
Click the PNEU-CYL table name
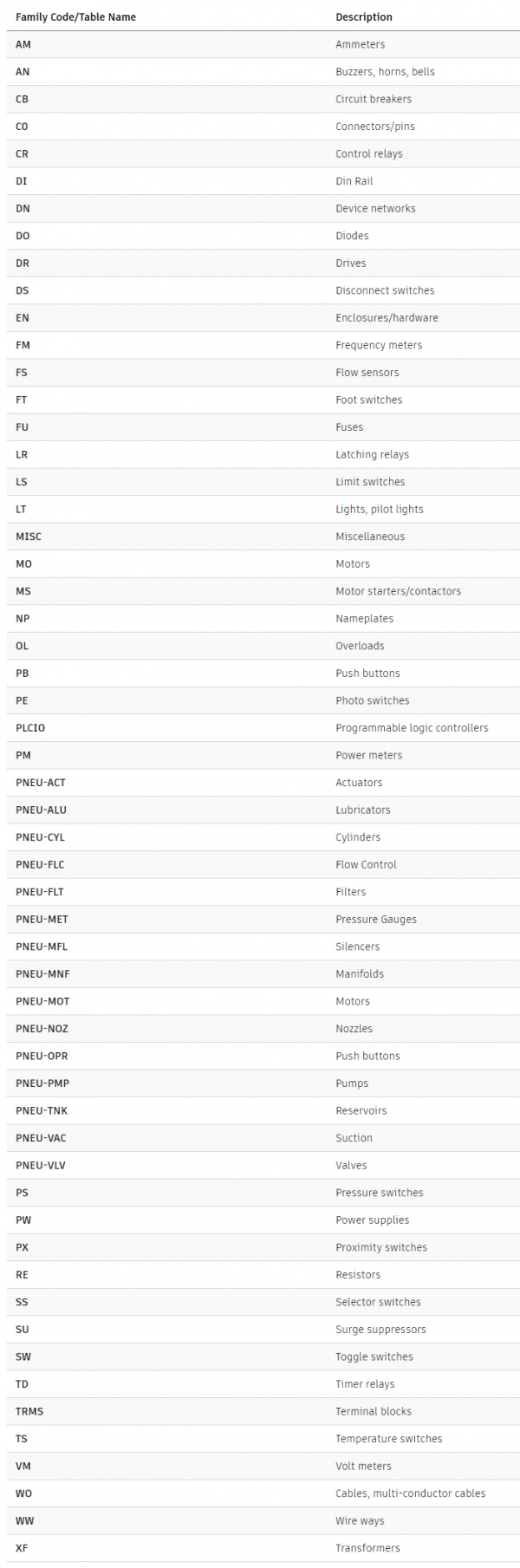[40, 838]
